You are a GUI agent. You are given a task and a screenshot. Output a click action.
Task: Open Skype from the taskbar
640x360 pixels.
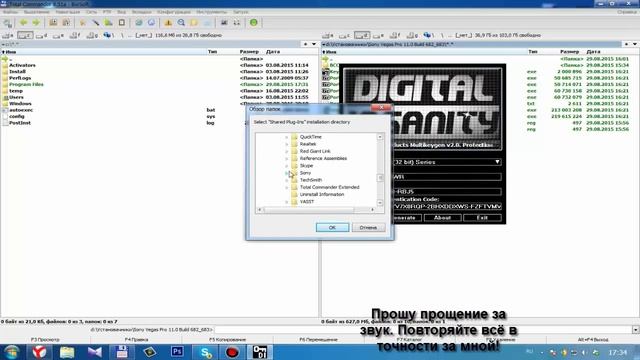[205, 352]
